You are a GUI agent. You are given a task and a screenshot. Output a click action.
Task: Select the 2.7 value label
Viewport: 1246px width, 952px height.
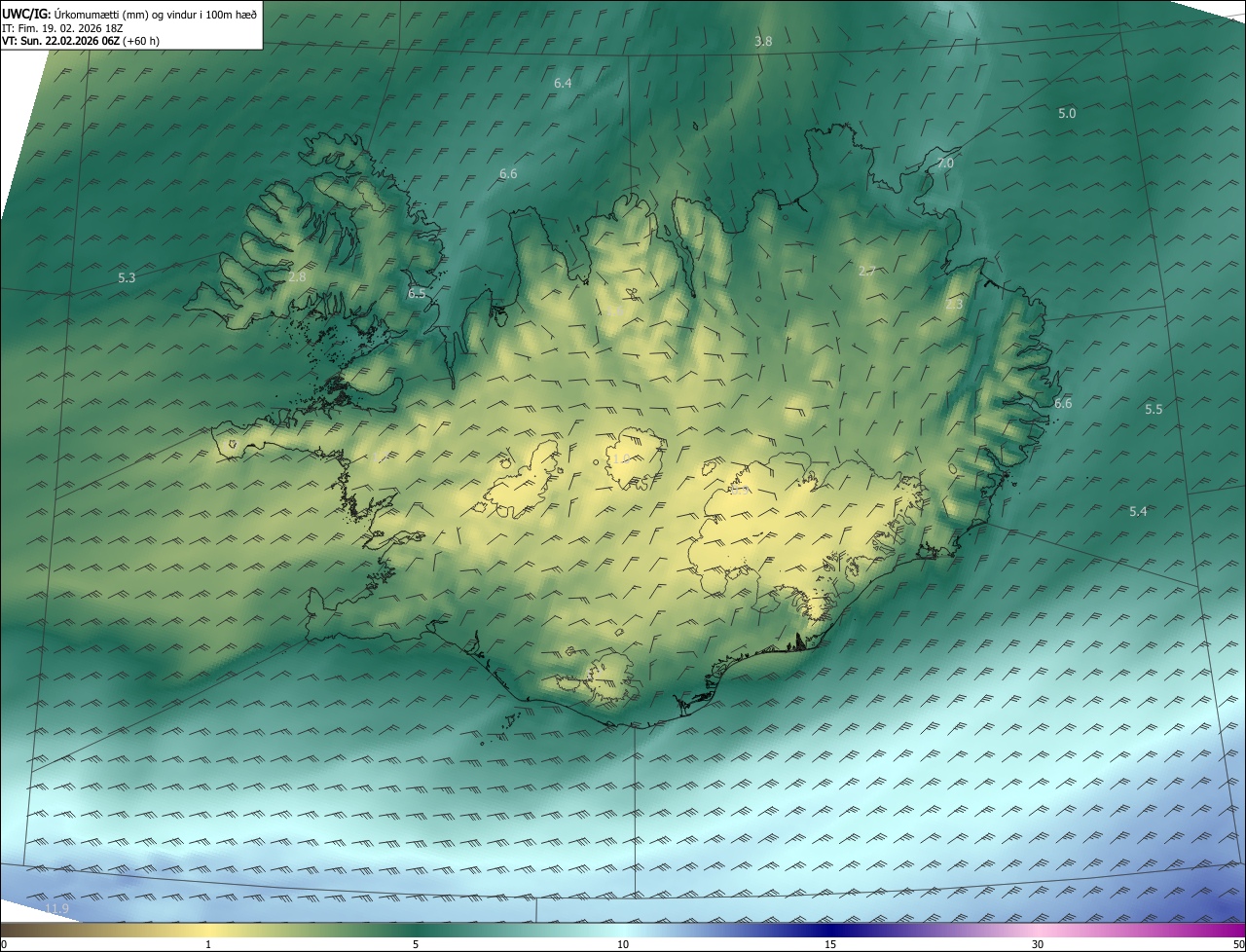pyautogui.click(x=866, y=270)
